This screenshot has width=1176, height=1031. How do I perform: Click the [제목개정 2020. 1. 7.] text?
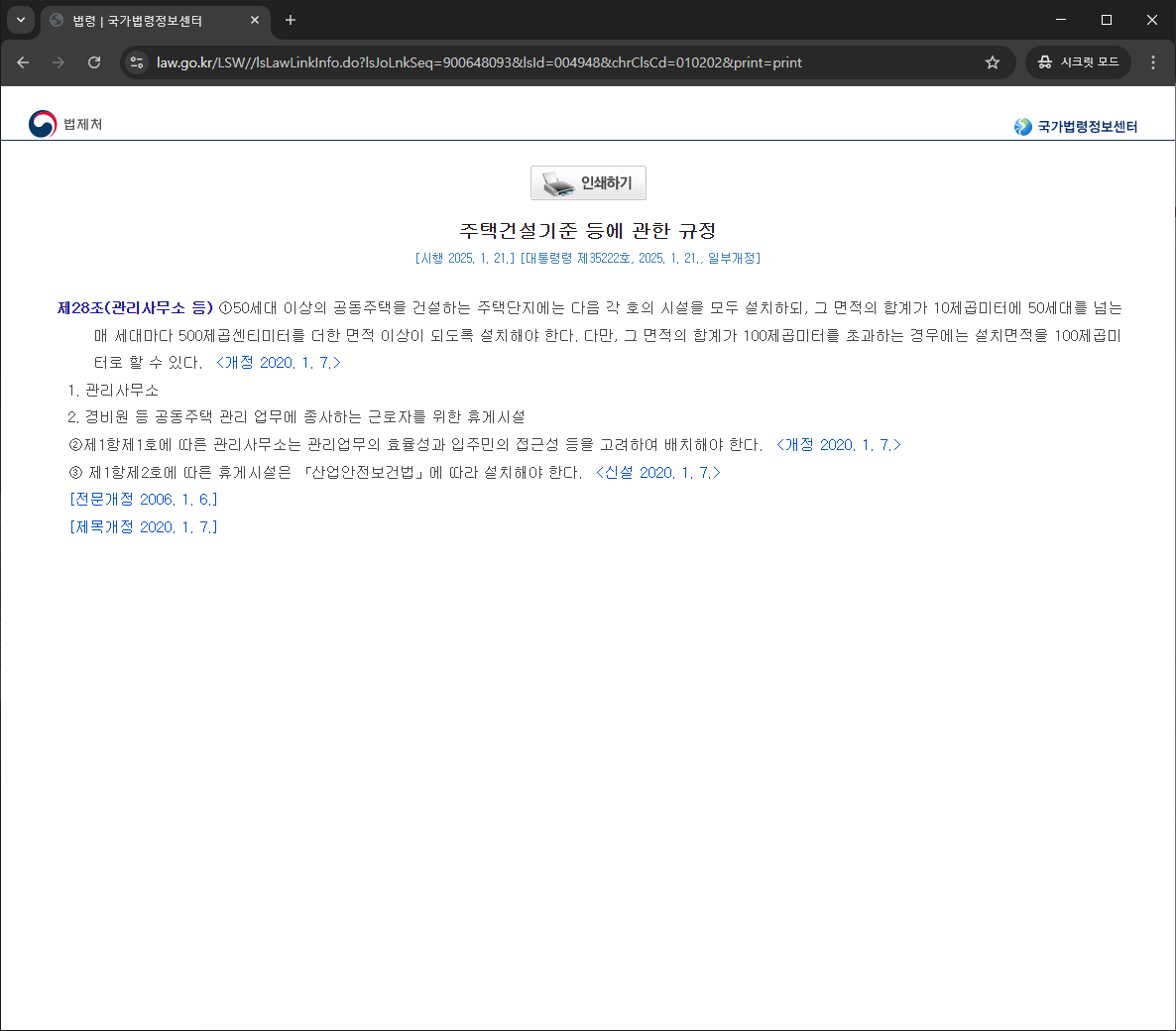click(143, 527)
